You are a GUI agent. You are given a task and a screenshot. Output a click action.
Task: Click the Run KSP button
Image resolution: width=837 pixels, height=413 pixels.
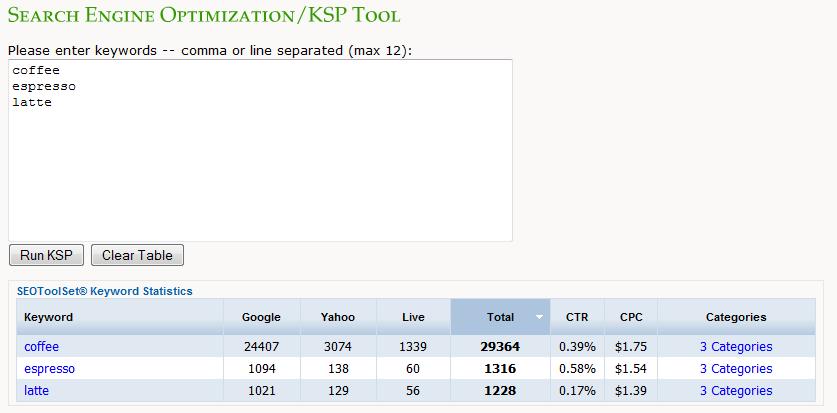click(x=46, y=255)
